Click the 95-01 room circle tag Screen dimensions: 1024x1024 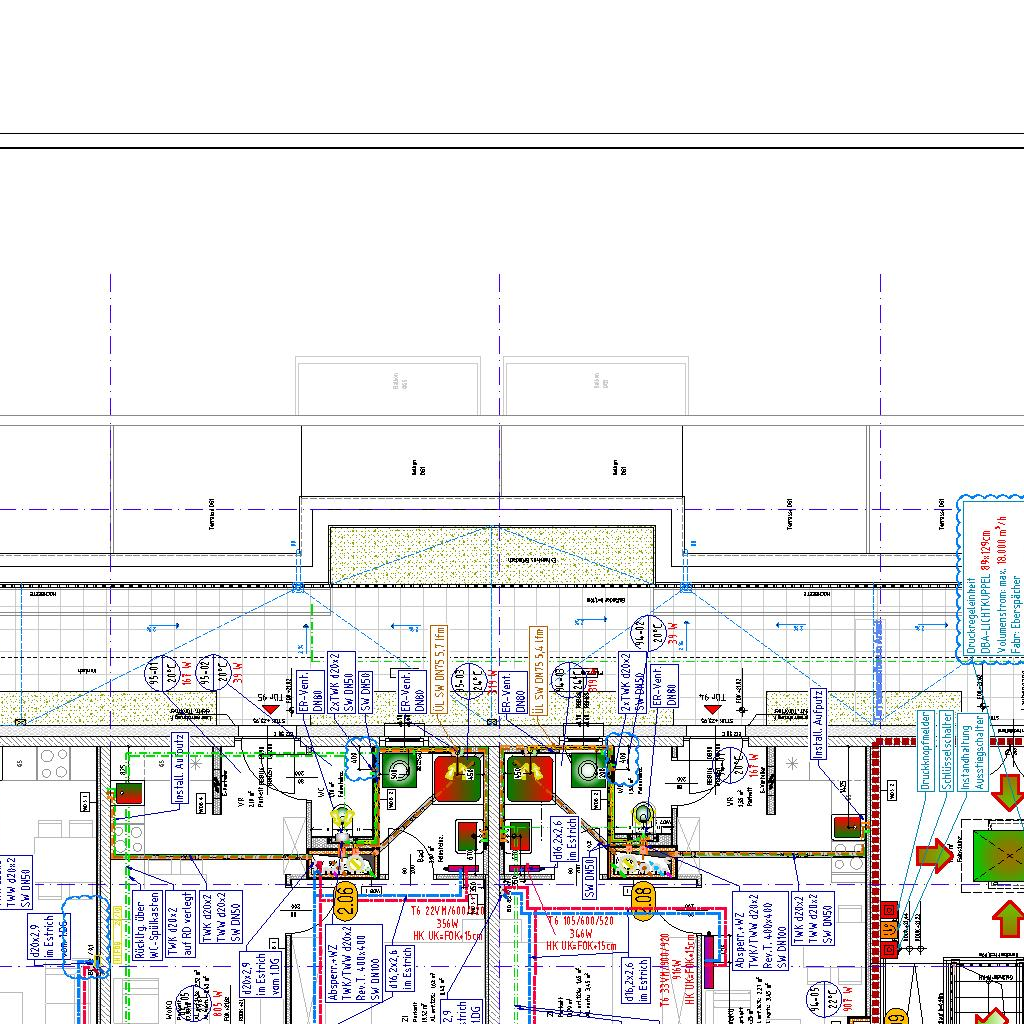(x=161, y=674)
